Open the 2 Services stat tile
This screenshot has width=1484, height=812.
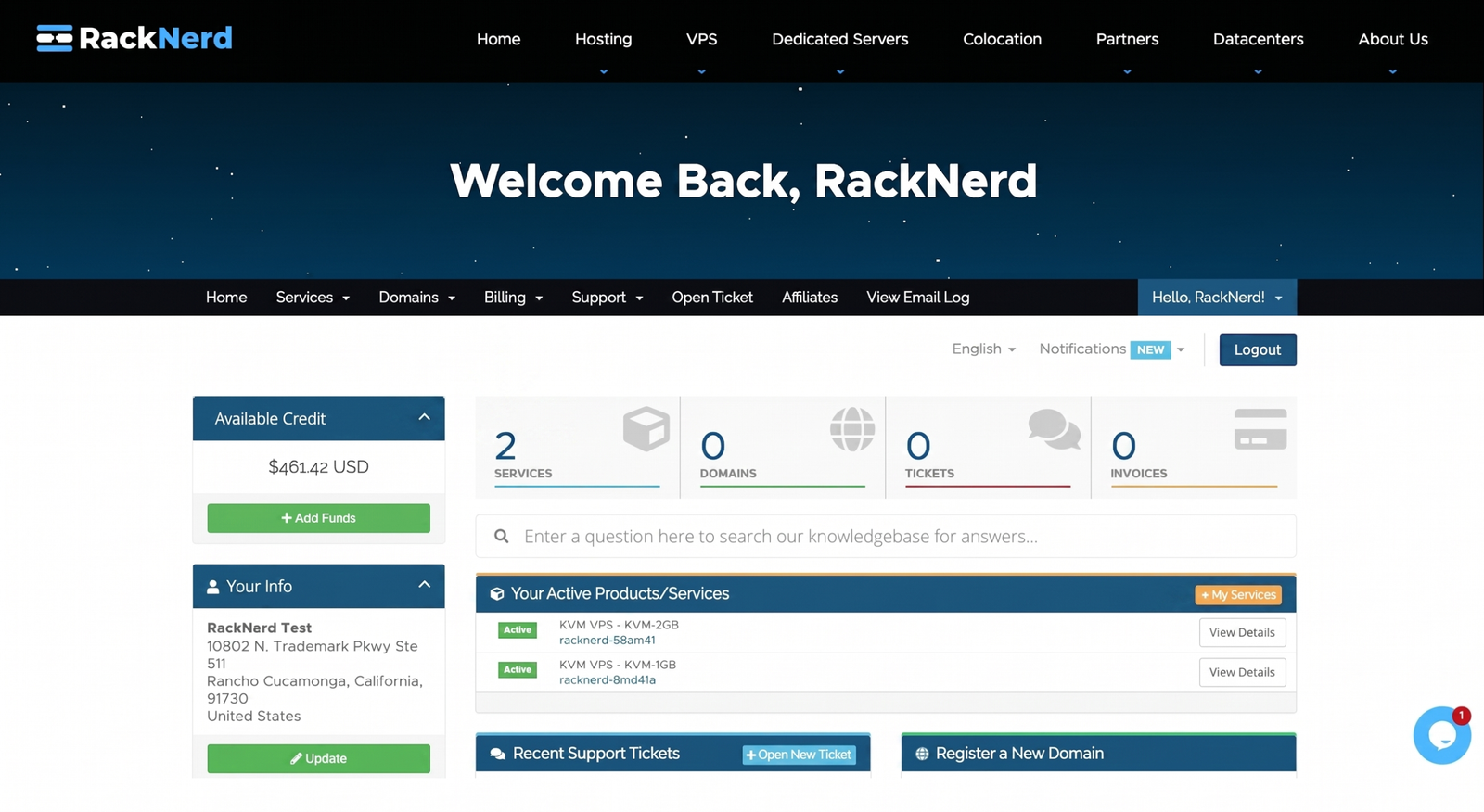[x=577, y=448]
